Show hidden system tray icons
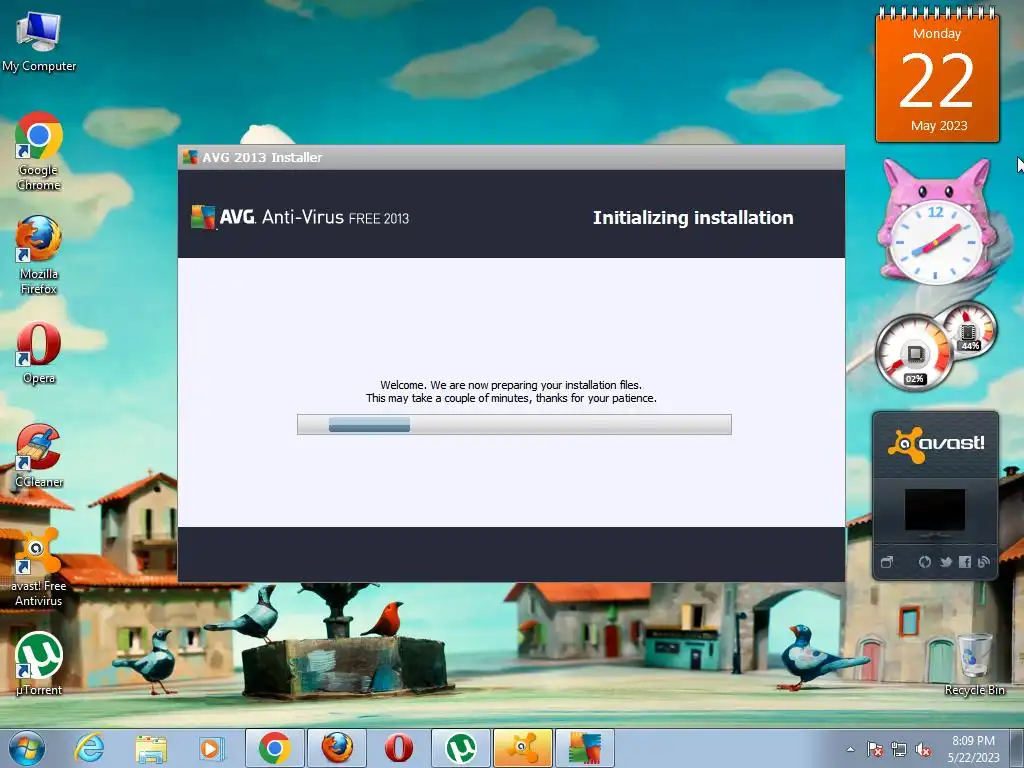The image size is (1024, 768). click(850, 749)
